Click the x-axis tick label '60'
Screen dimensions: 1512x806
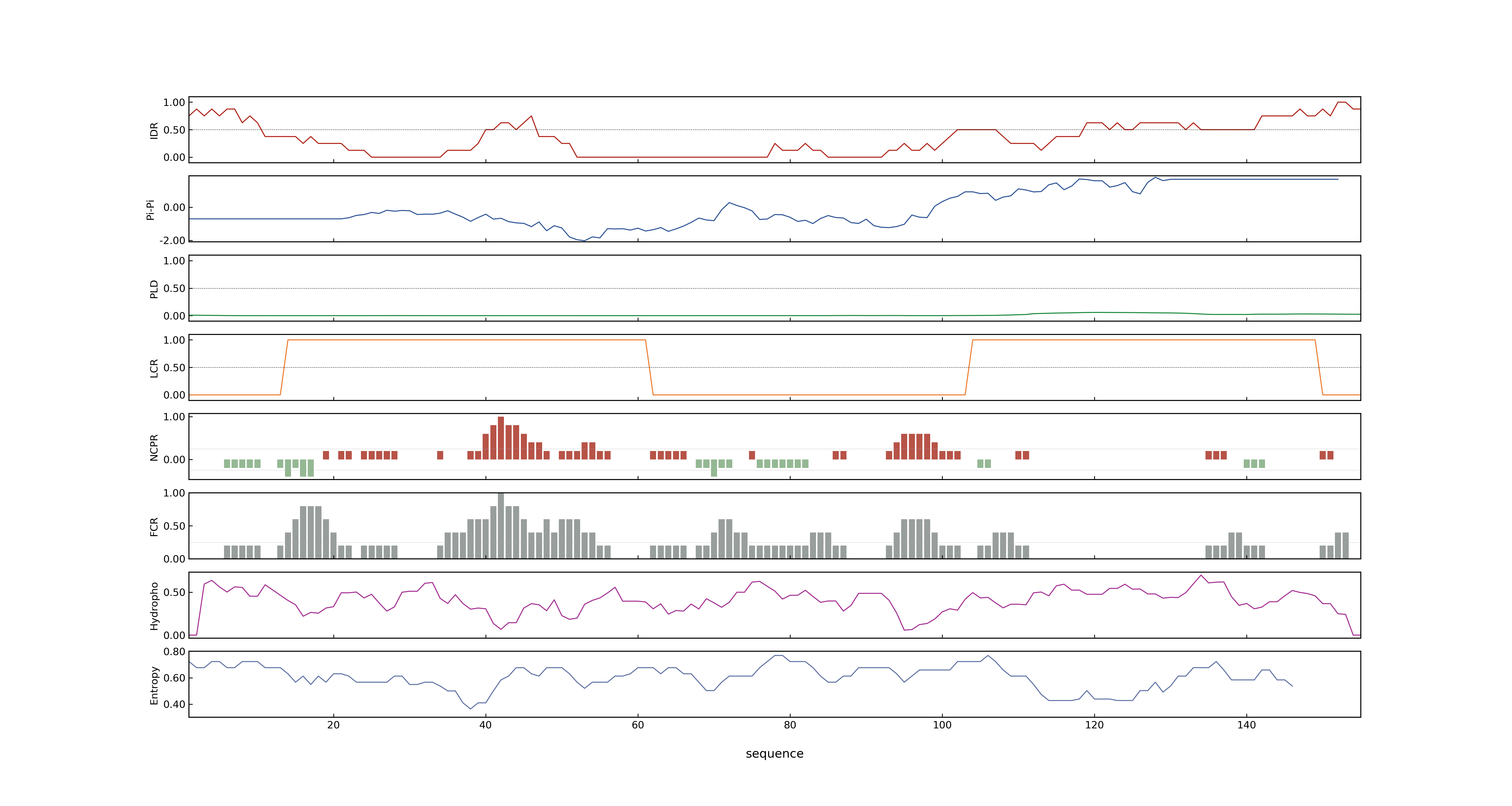pos(637,725)
